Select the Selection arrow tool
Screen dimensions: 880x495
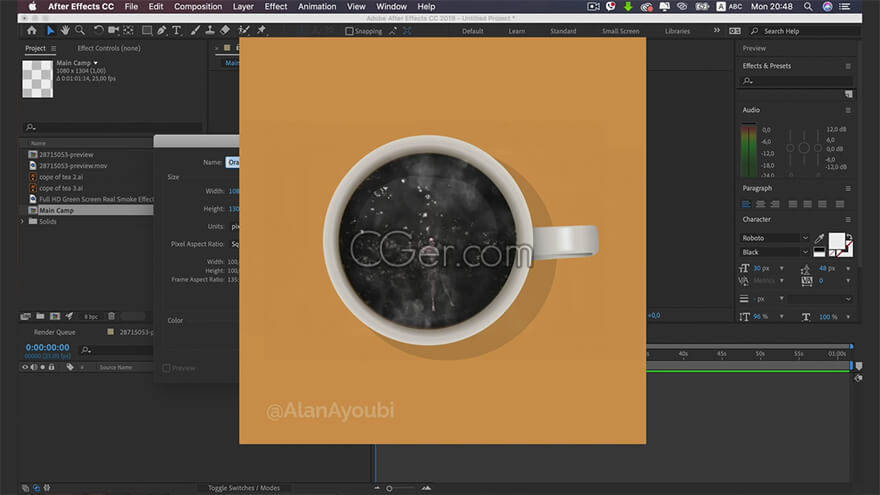(x=51, y=30)
